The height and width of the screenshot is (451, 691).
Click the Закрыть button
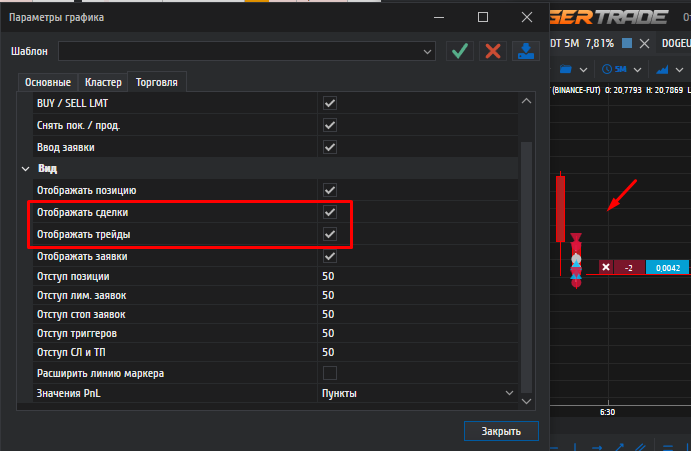pyautogui.click(x=501, y=431)
